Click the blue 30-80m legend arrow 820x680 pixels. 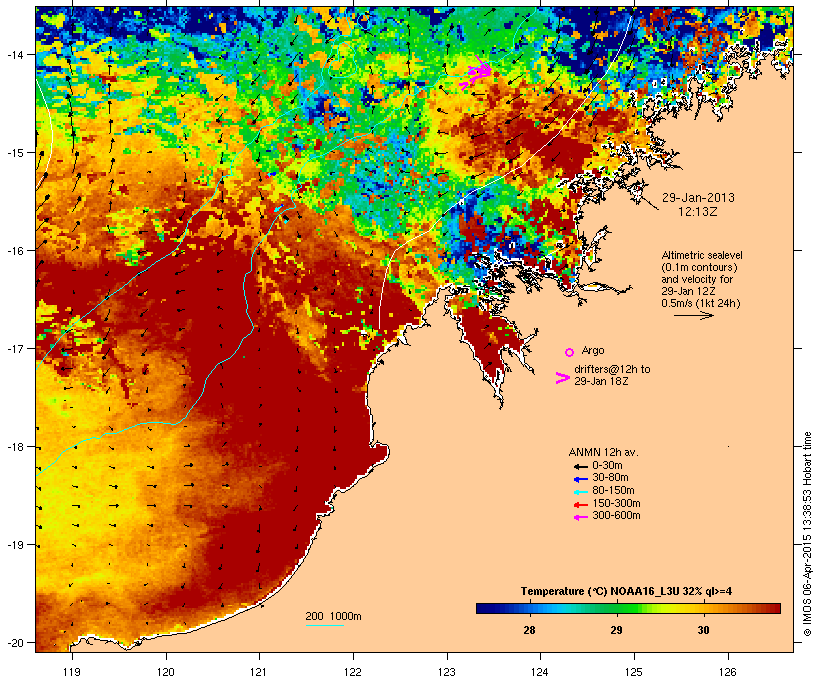point(580,479)
